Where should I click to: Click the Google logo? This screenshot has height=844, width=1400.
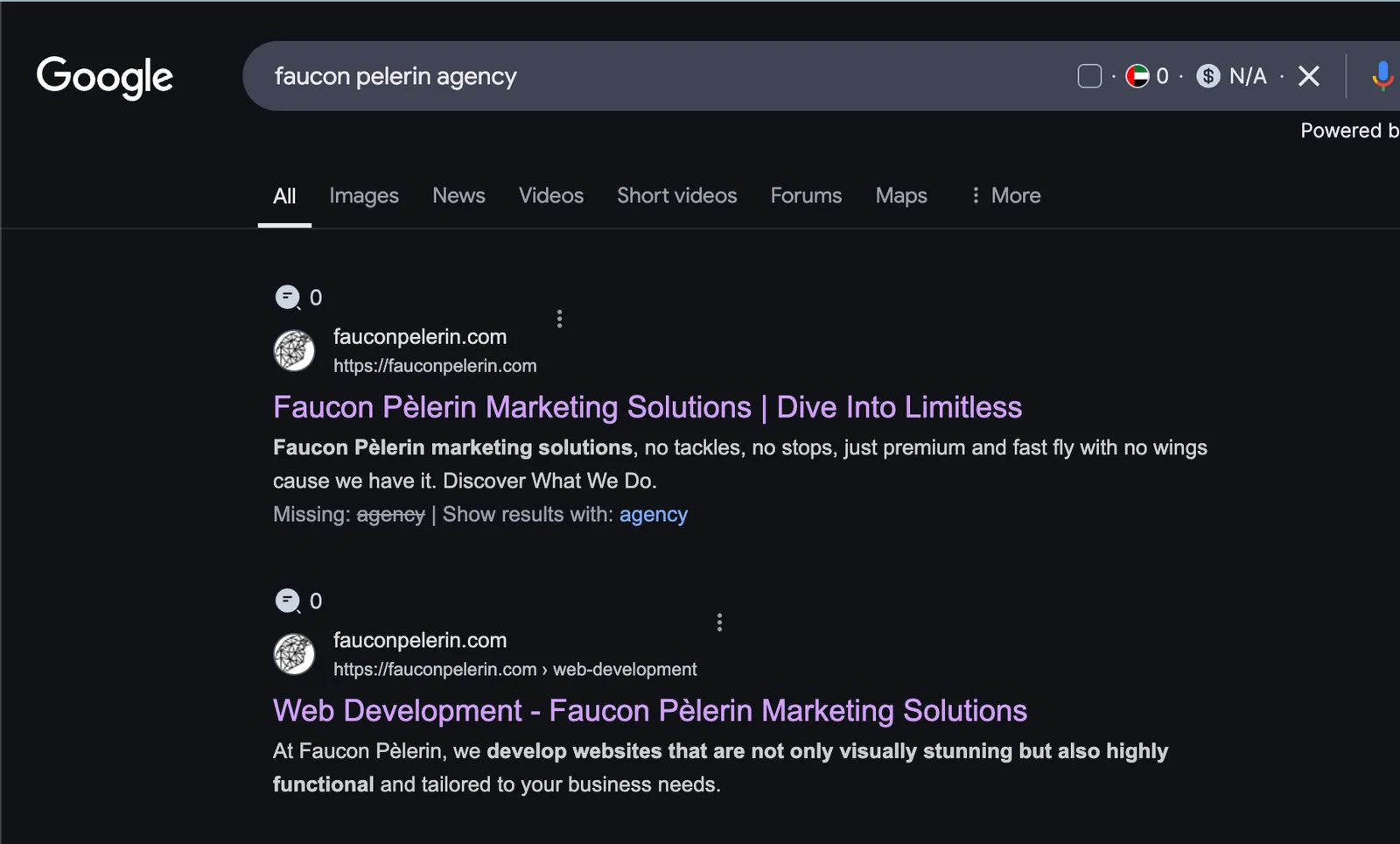(105, 77)
